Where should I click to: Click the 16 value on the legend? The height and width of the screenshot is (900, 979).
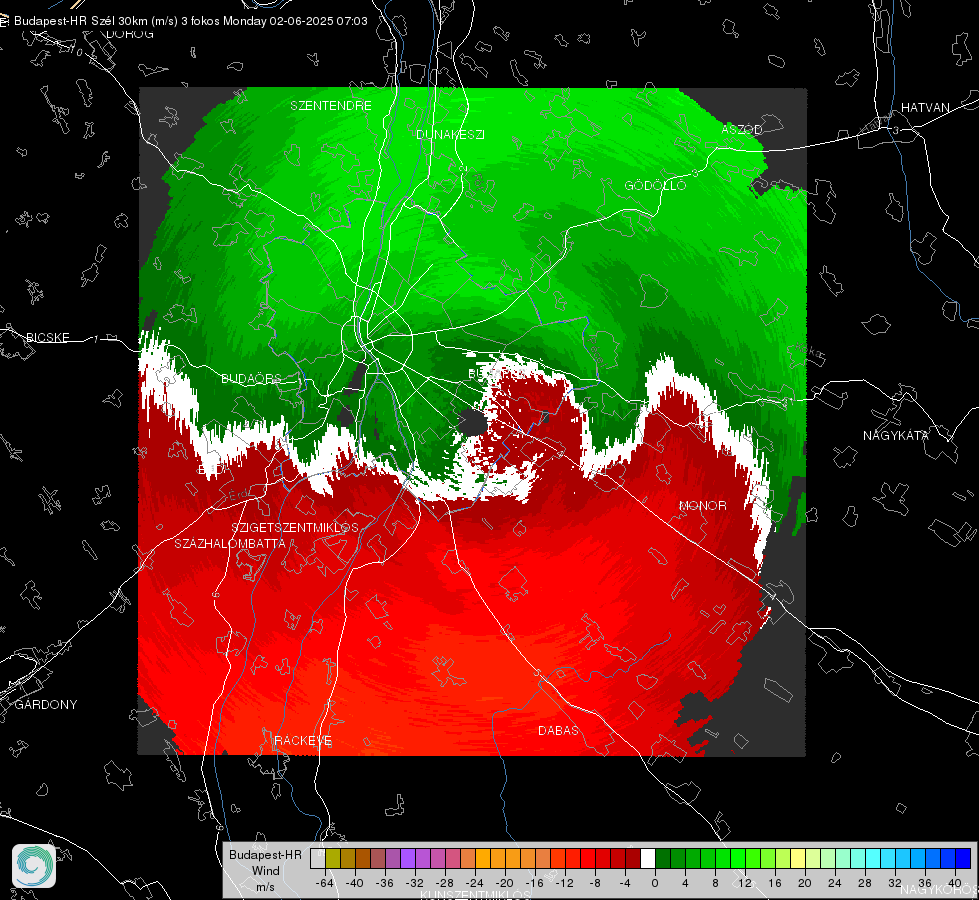(775, 883)
